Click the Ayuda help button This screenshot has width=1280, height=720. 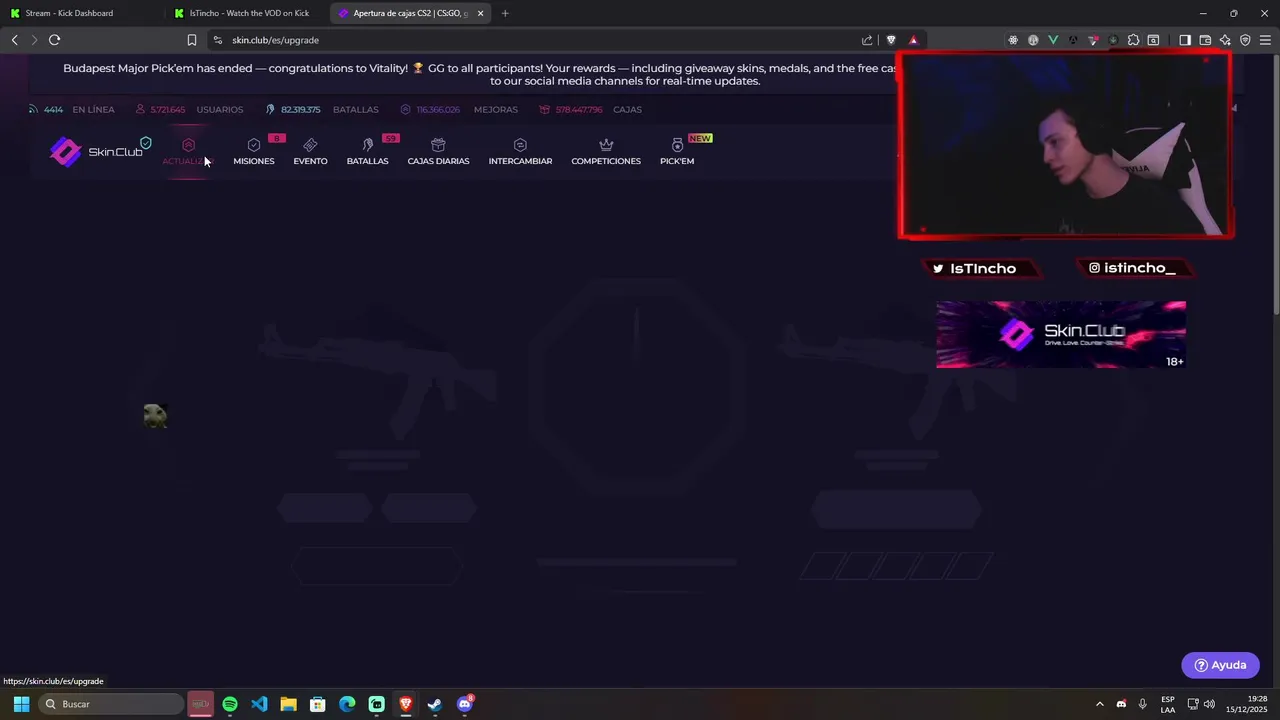pos(1220,665)
